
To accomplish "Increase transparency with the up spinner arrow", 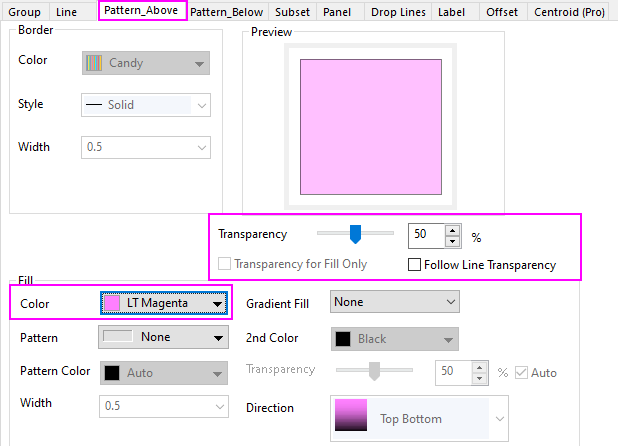I will tap(453, 230).
